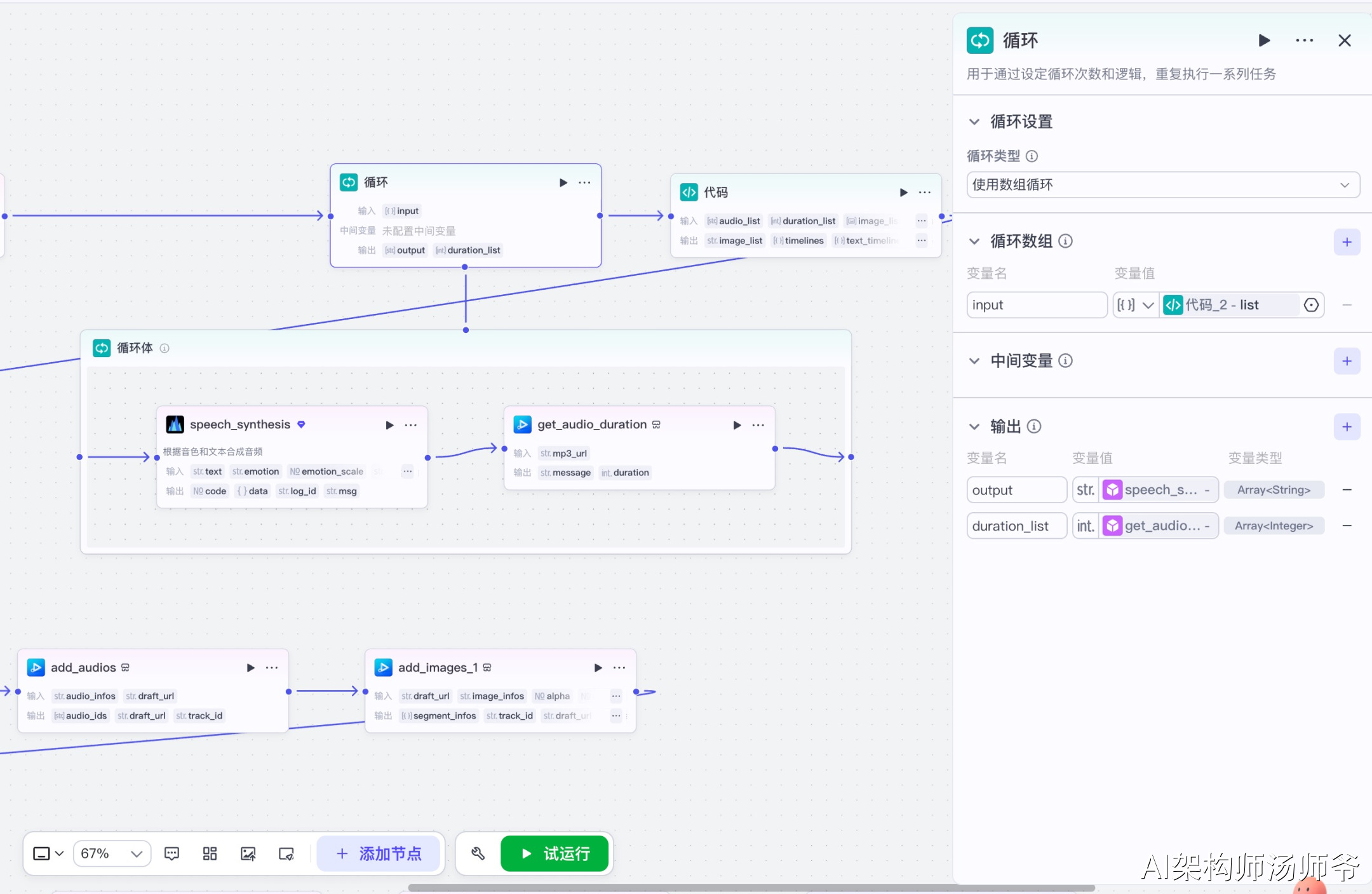Image resolution: width=1372 pixels, height=894 pixels.
Task: Click the comment icon in bottom toolbar
Action: (x=171, y=853)
